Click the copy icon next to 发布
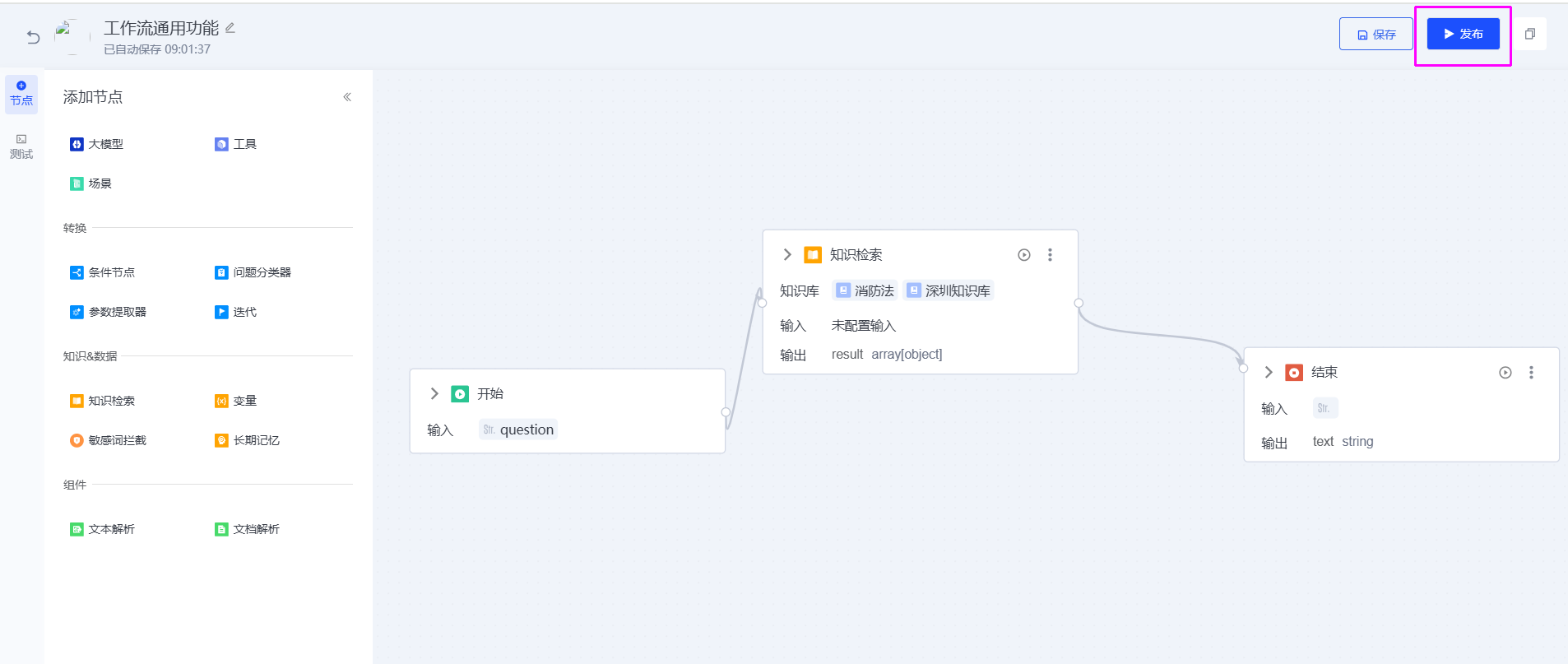 click(1530, 34)
